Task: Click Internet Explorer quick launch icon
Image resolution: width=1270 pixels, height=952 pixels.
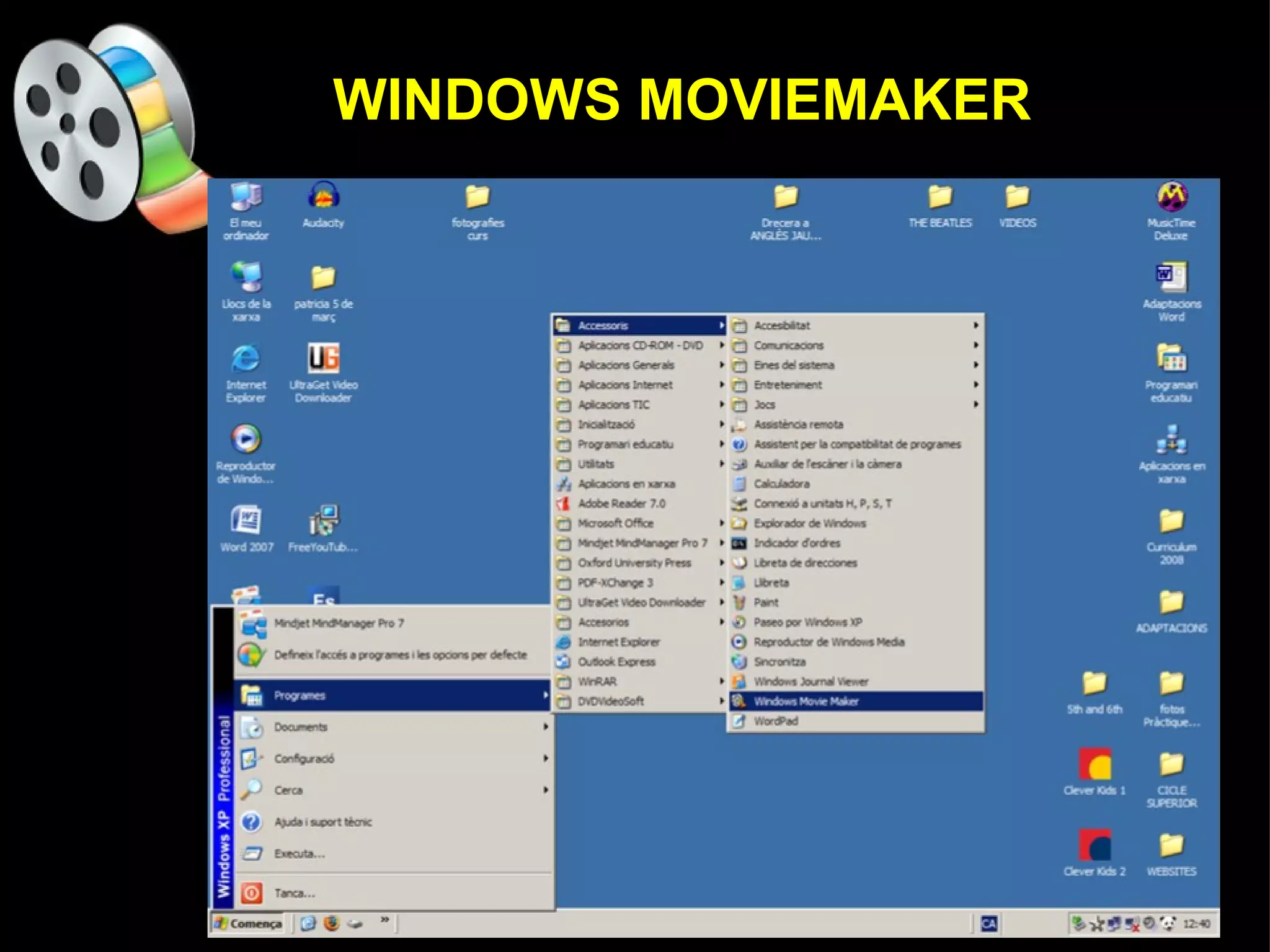Action: coord(308,923)
